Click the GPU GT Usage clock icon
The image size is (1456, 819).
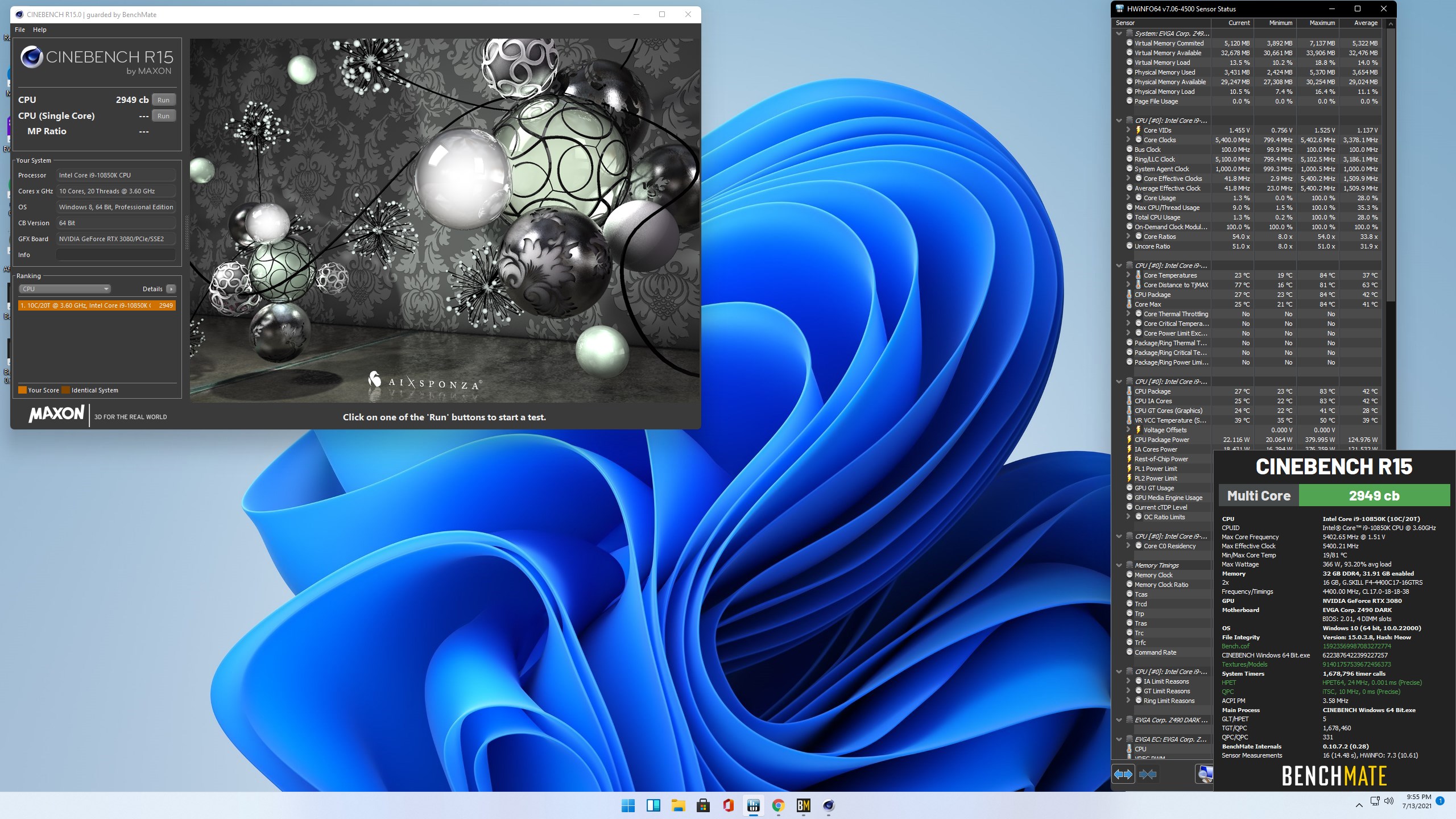click(1130, 488)
